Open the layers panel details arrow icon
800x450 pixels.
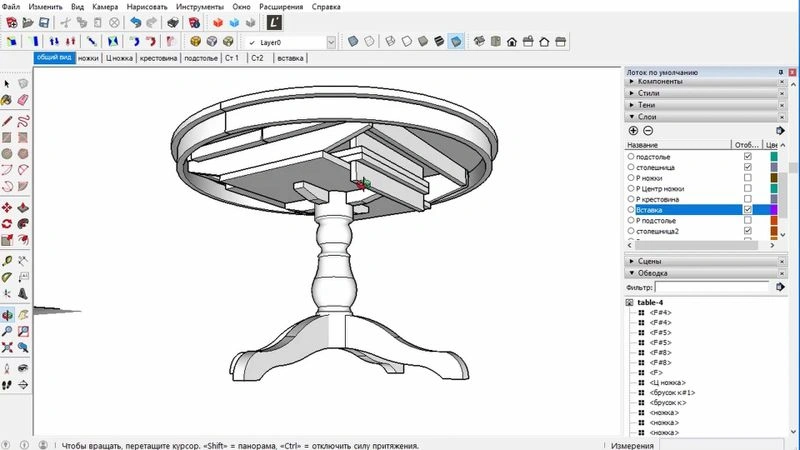[780, 131]
